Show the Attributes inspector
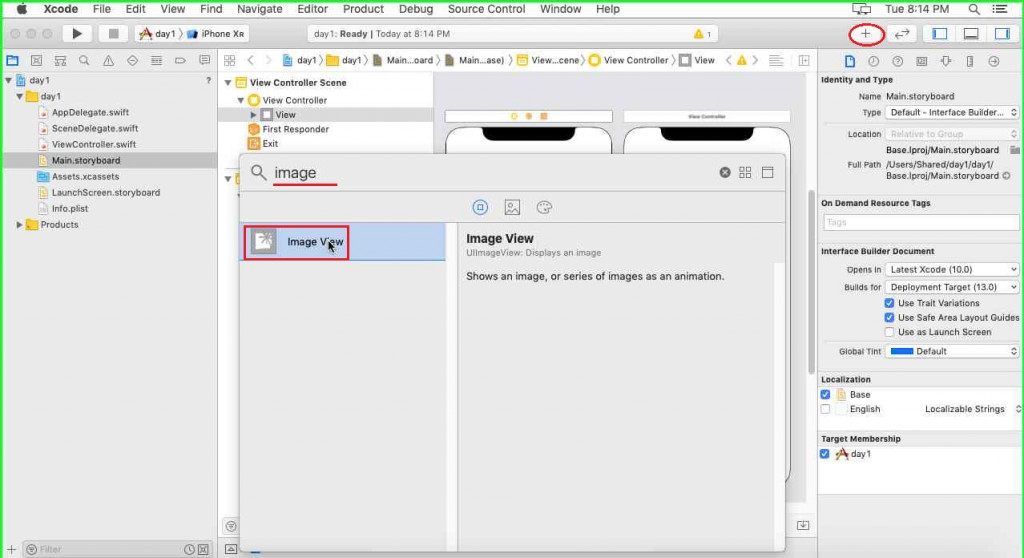The height and width of the screenshot is (558, 1024). click(946, 61)
